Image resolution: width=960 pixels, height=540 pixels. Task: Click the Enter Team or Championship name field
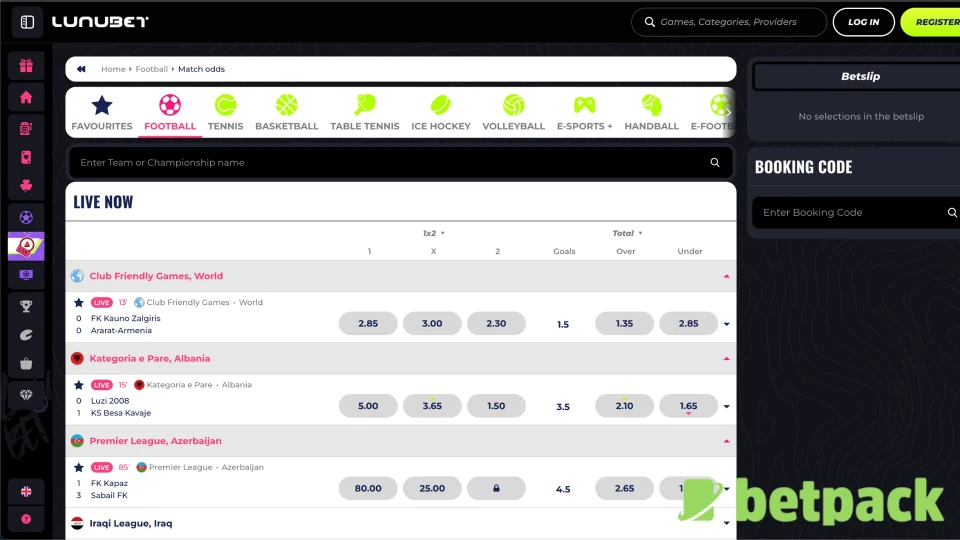coord(400,162)
